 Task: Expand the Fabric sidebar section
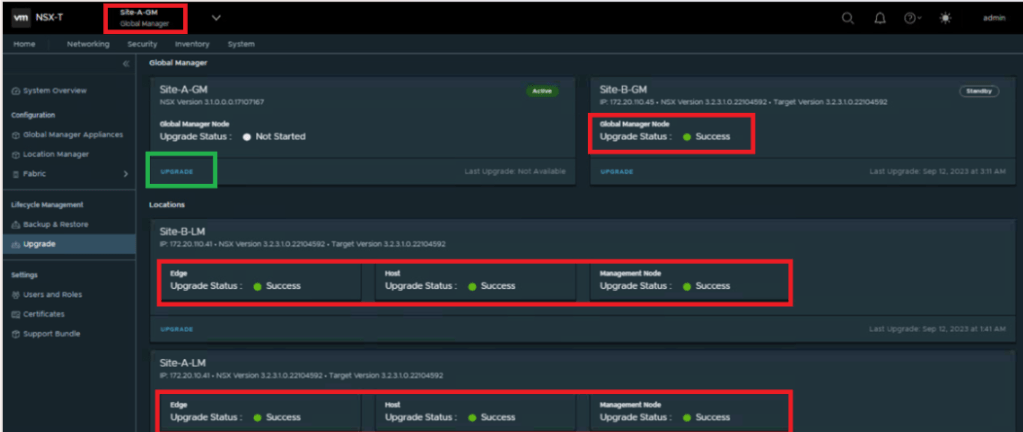[126, 174]
